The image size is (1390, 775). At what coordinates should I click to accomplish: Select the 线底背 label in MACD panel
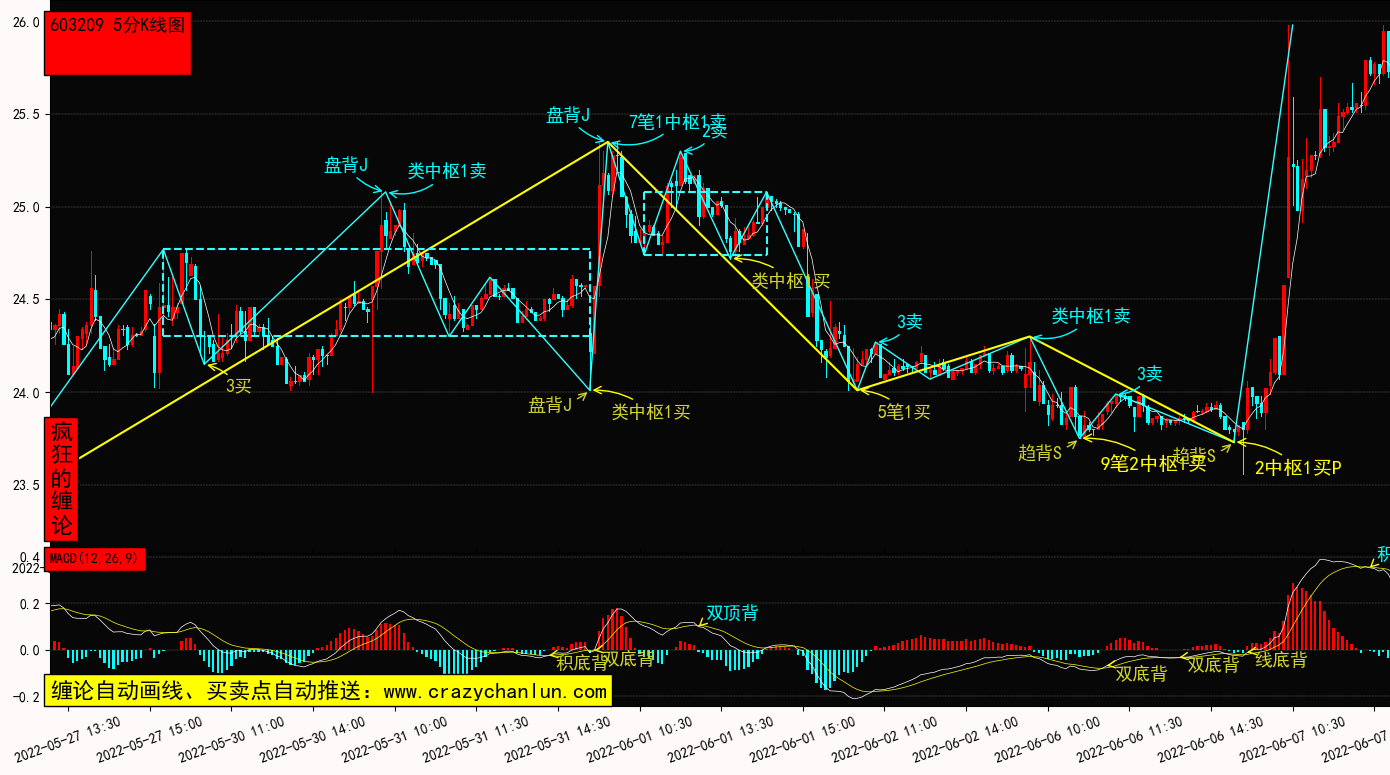(1281, 660)
